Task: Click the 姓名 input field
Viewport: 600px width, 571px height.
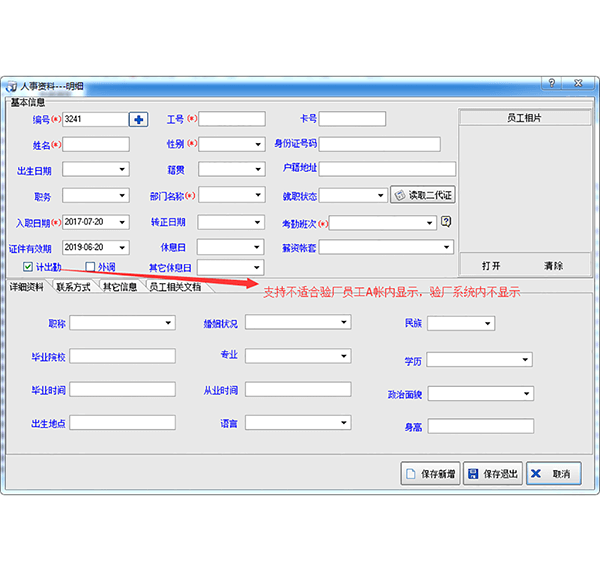Action: (x=96, y=145)
